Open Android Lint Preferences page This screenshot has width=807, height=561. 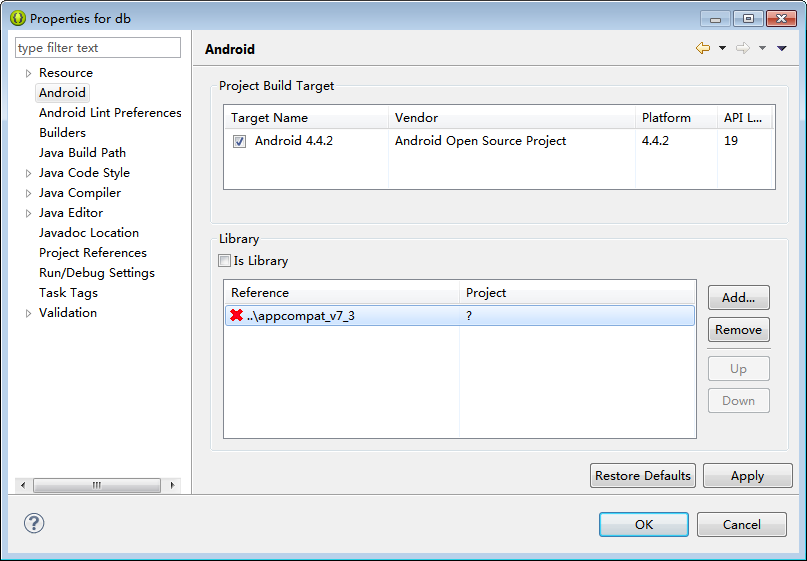pos(110,113)
